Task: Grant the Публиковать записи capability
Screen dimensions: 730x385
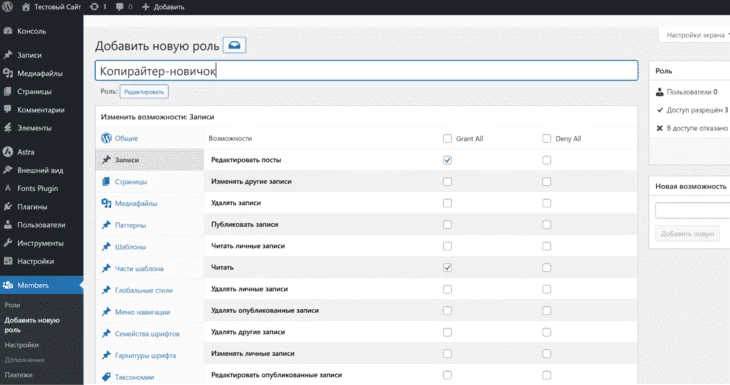Action: (447, 224)
